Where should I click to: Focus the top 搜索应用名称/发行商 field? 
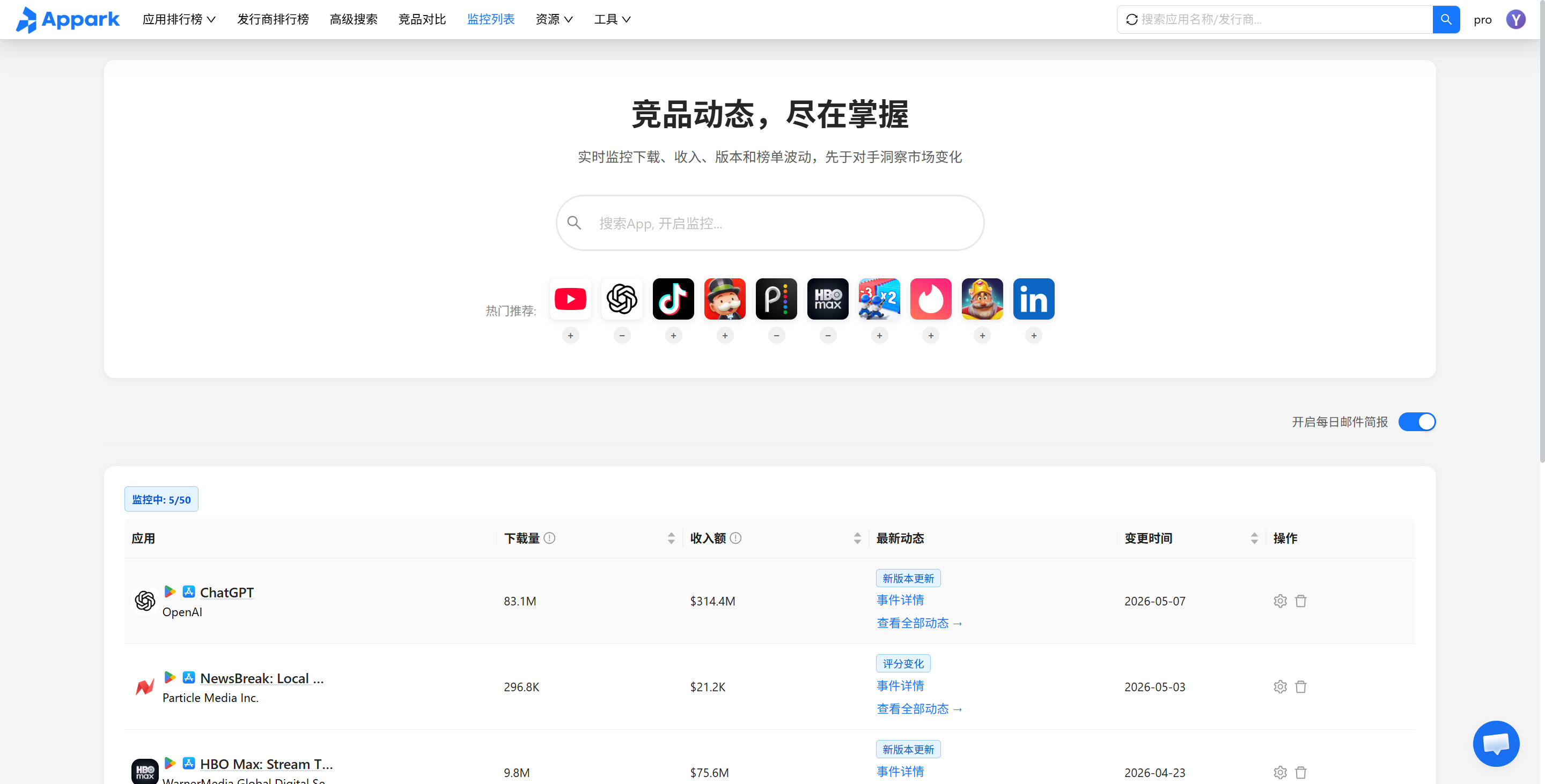1275,20
